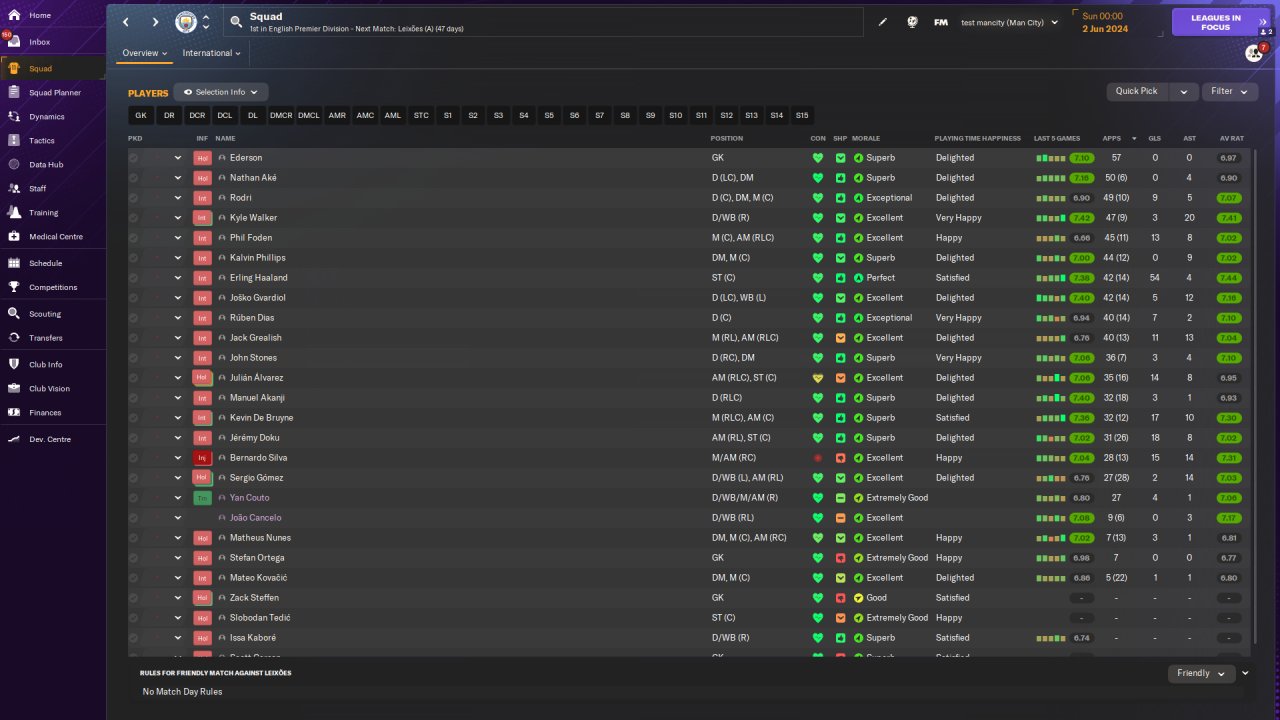The height and width of the screenshot is (720, 1280).
Task: Open the Selection Info dropdown
Action: point(221,92)
